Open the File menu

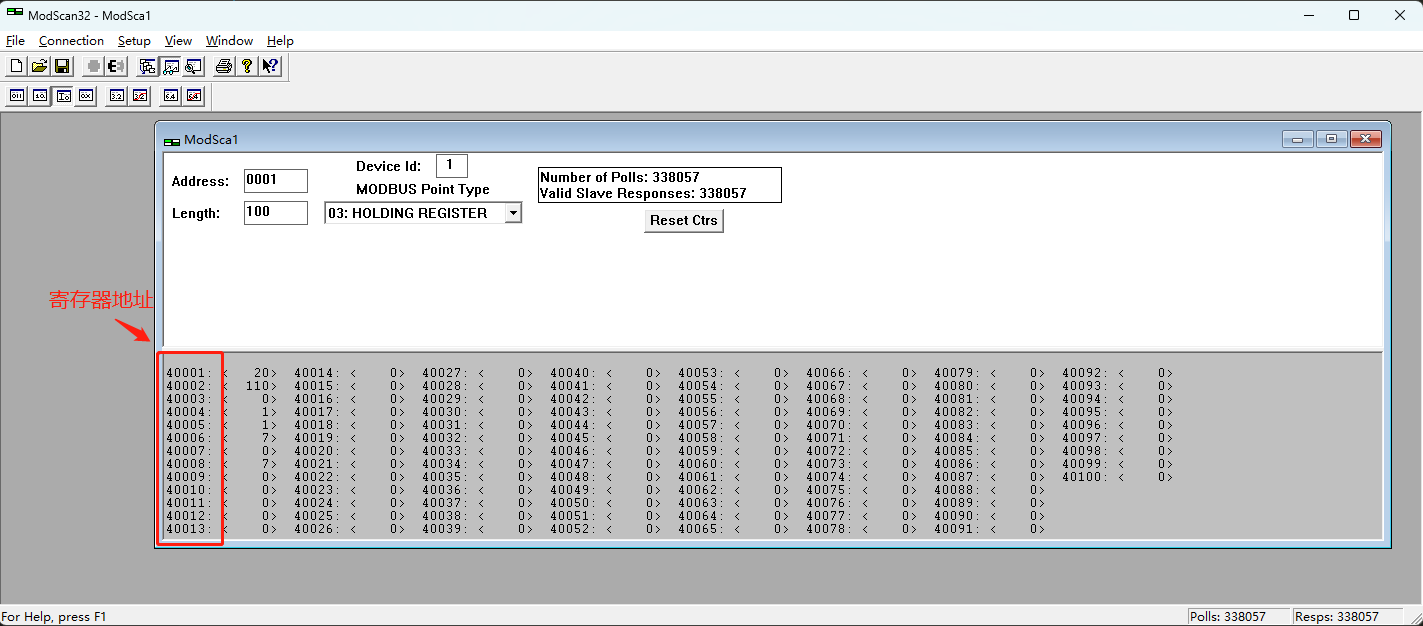[15, 41]
